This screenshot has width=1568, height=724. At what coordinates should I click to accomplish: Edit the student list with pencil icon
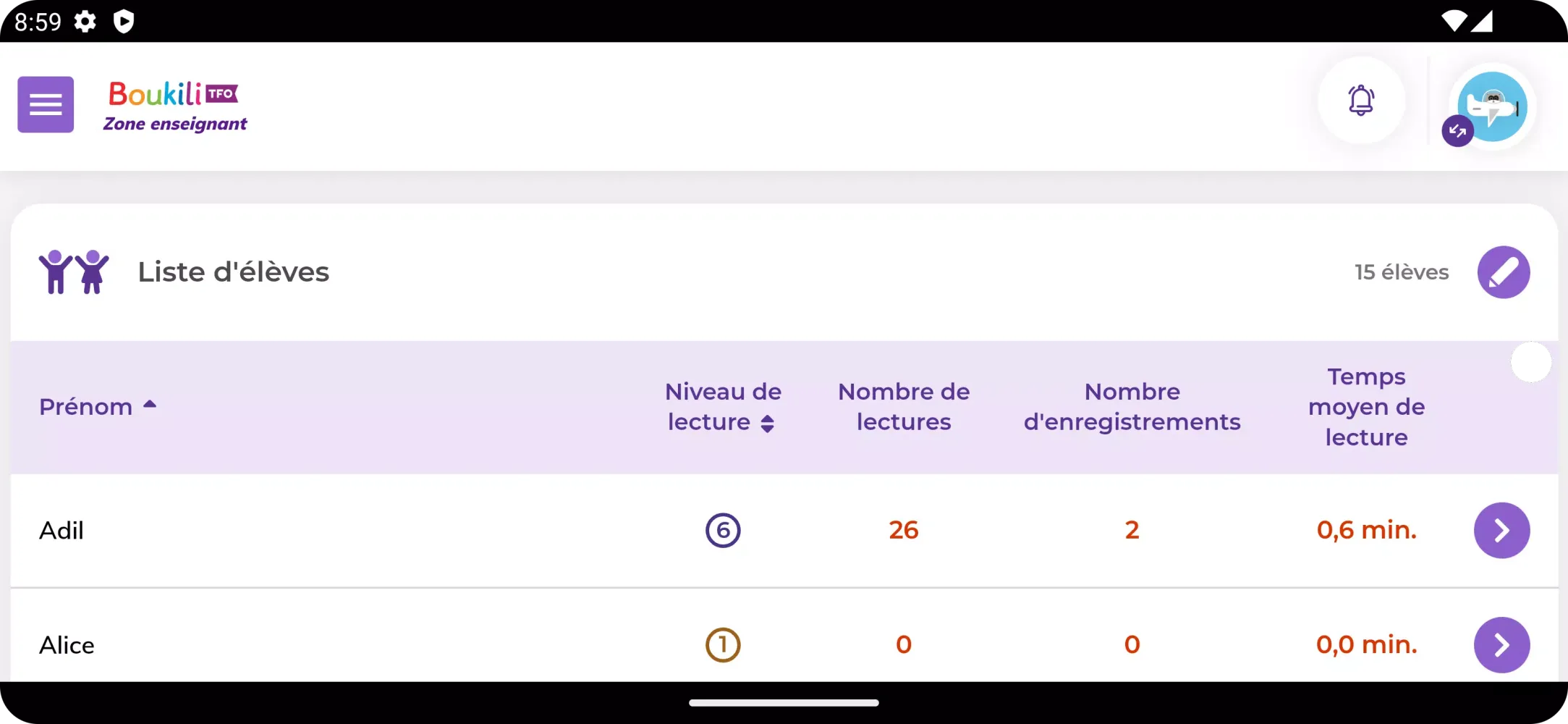coord(1503,272)
